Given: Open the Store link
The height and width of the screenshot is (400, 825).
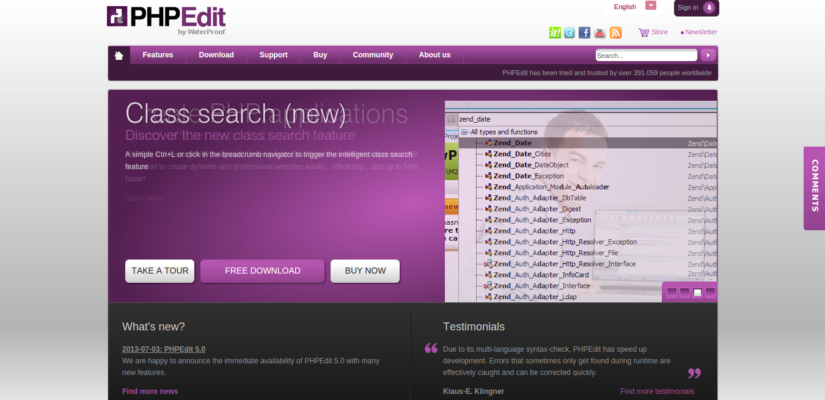Looking at the screenshot, I should point(659,32).
